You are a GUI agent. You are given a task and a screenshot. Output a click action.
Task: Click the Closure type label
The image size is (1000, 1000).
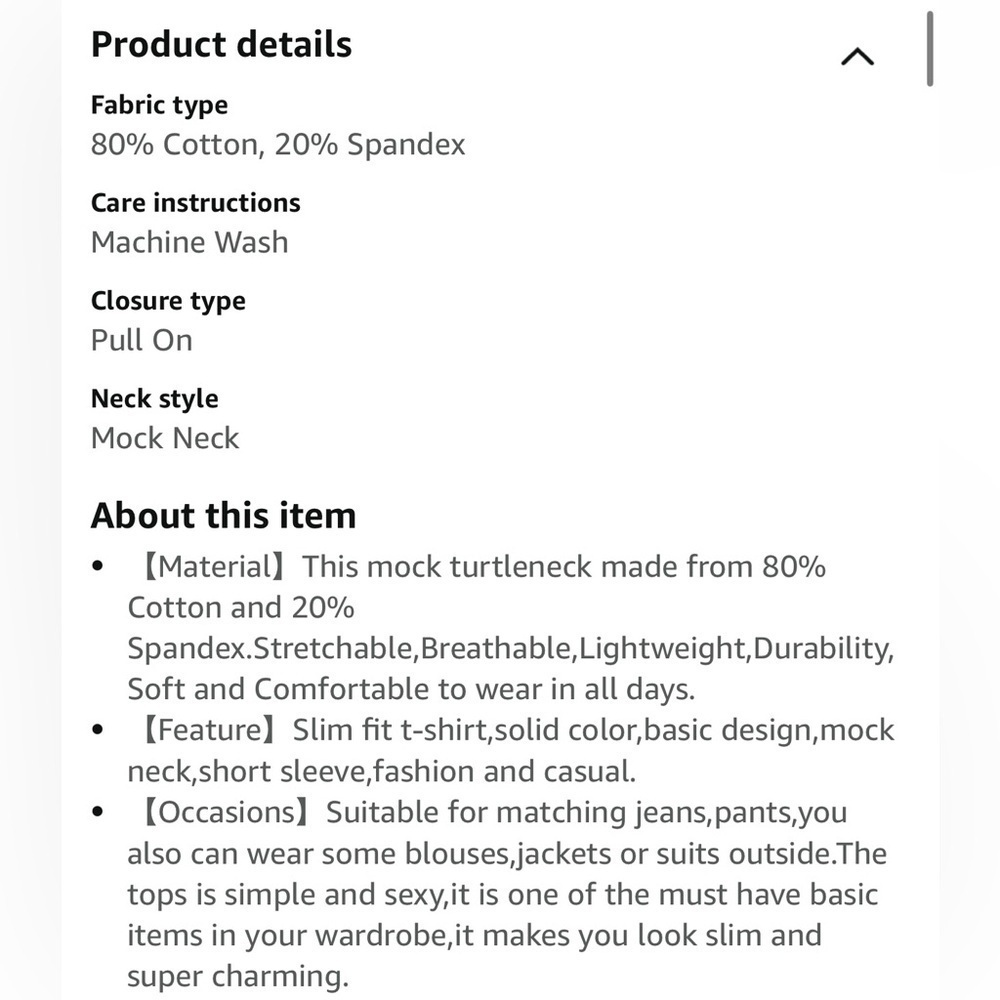168,301
